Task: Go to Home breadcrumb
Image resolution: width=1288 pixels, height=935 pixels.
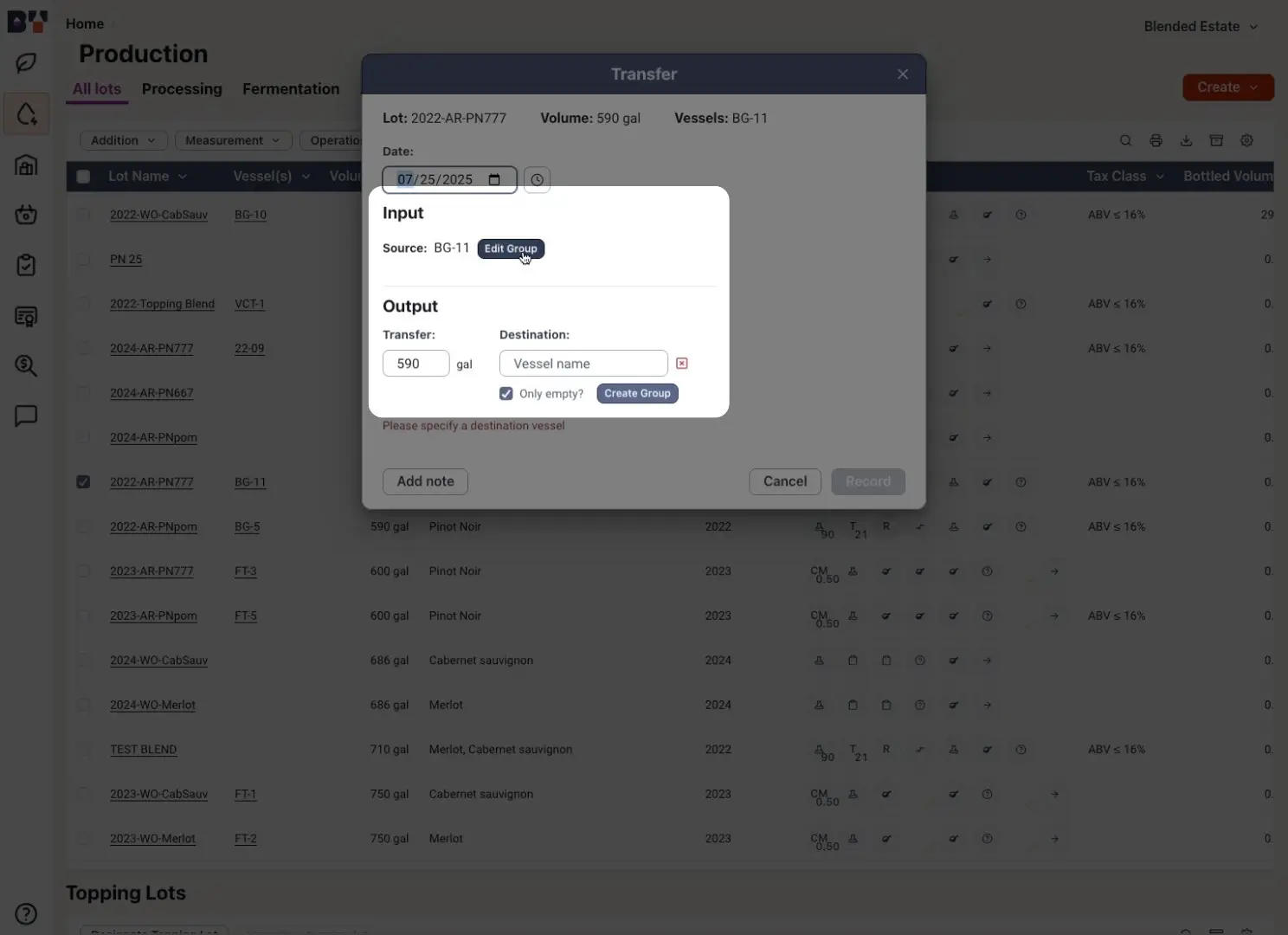Action: (x=85, y=24)
